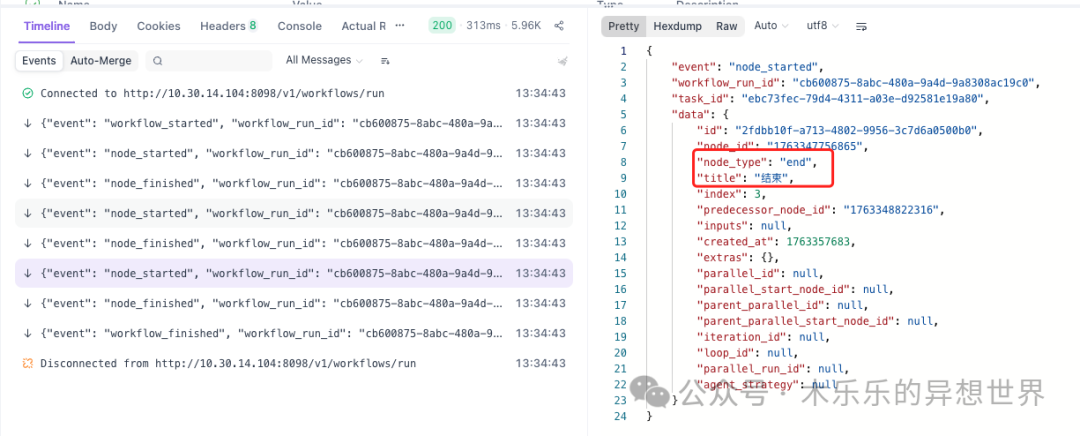Open the Body tab
Viewport: 1080px width, 436px height.
pyautogui.click(x=103, y=26)
